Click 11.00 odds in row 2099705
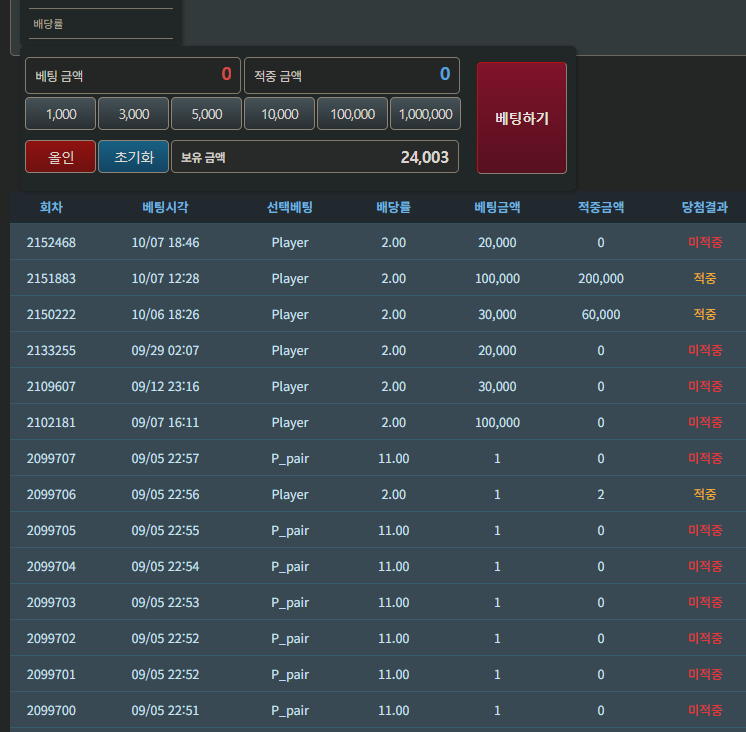Image resolution: width=746 pixels, height=732 pixels. point(393,530)
